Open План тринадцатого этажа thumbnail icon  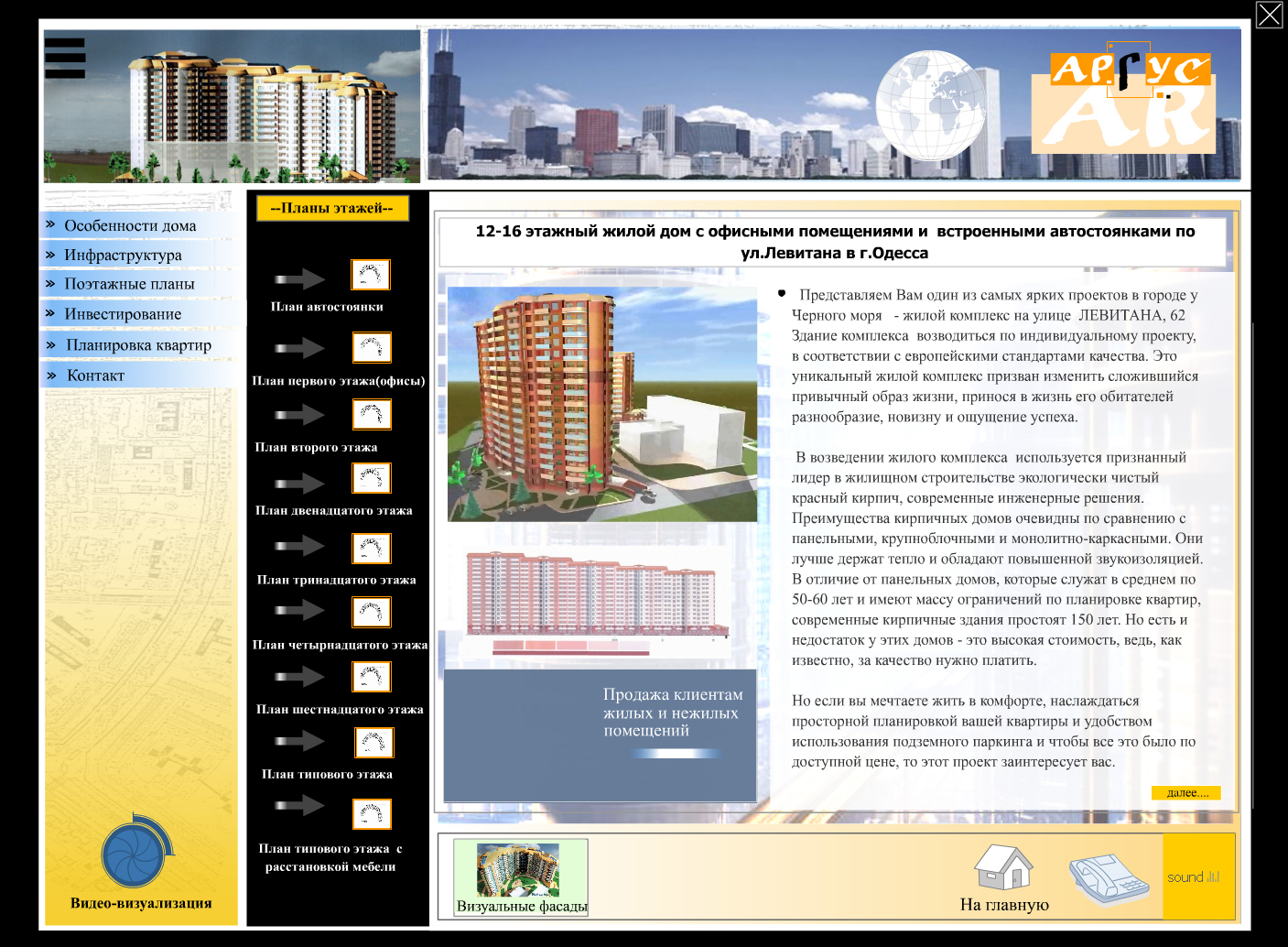[x=372, y=549]
